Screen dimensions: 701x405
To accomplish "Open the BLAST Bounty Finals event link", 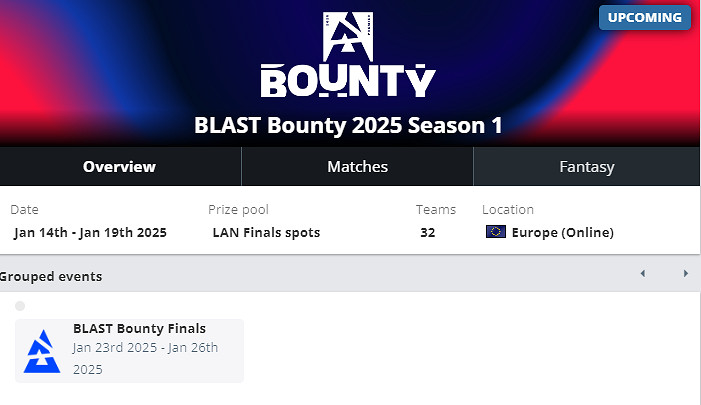I will pyautogui.click(x=139, y=328).
